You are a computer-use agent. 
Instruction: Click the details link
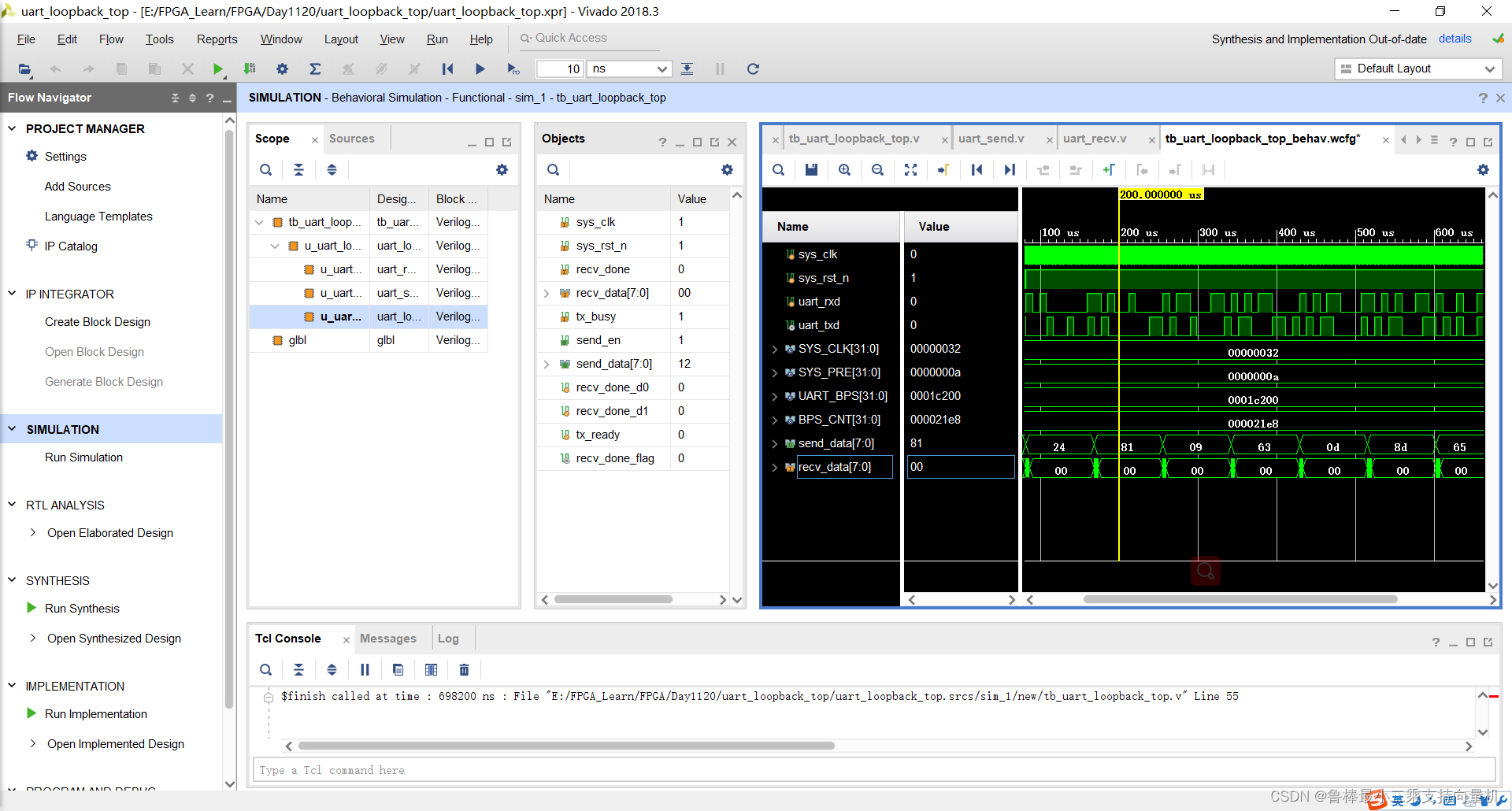pyautogui.click(x=1455, y=39)
